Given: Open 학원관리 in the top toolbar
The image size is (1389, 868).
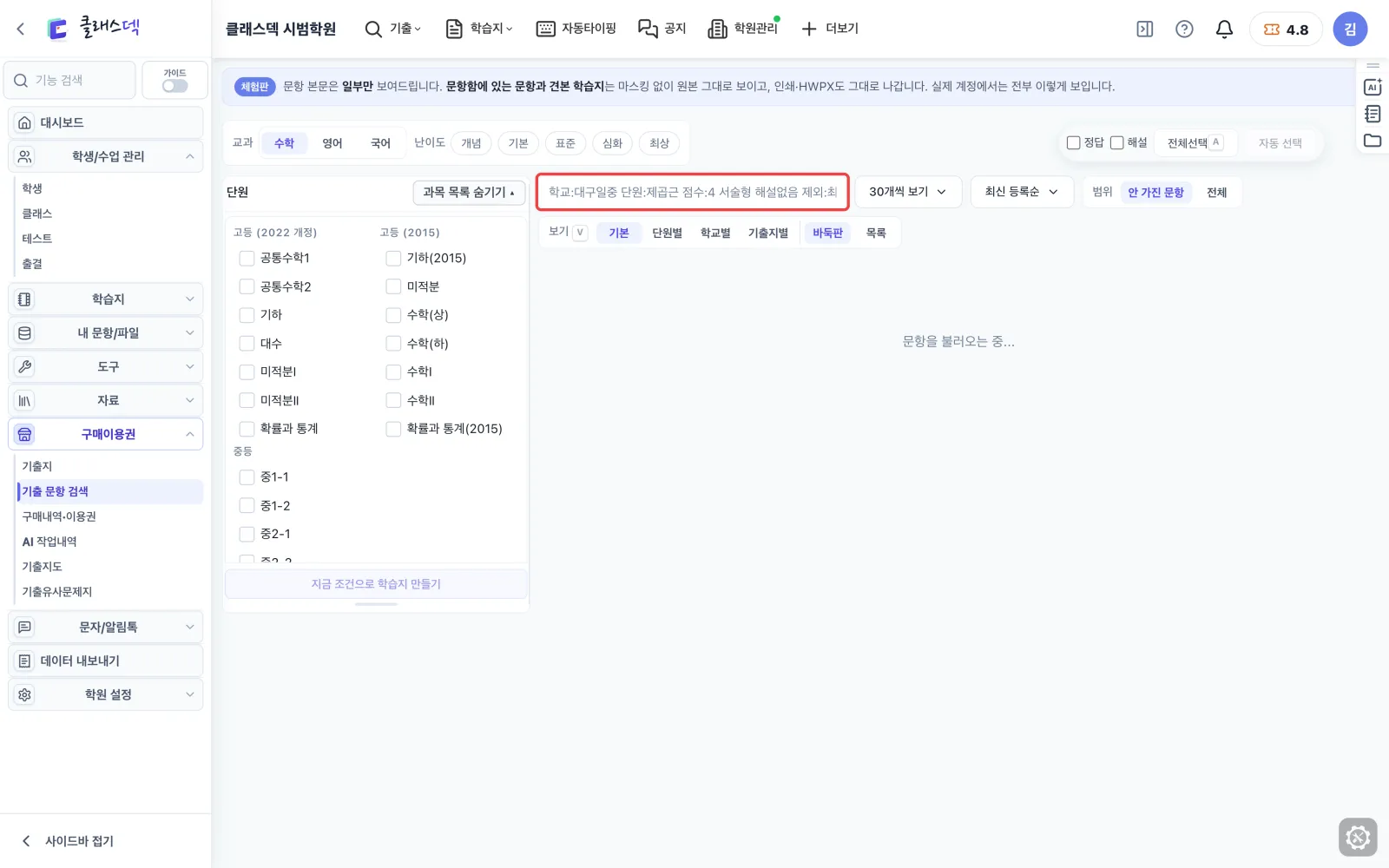Looking at the screenshot, I should coord(744,29).
